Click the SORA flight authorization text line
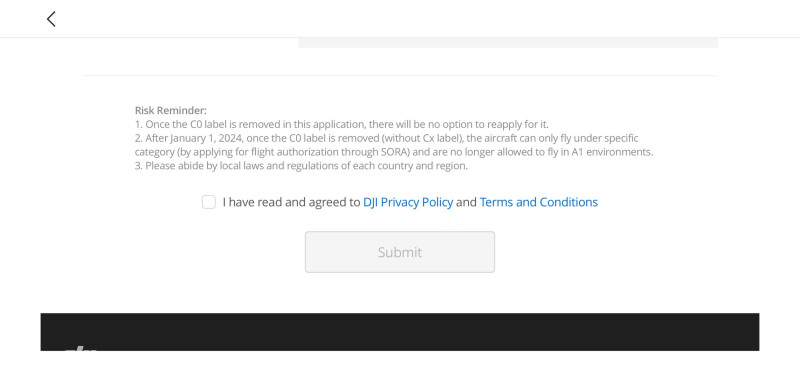This screenshot has height=369, width=800. click(394, 152)
